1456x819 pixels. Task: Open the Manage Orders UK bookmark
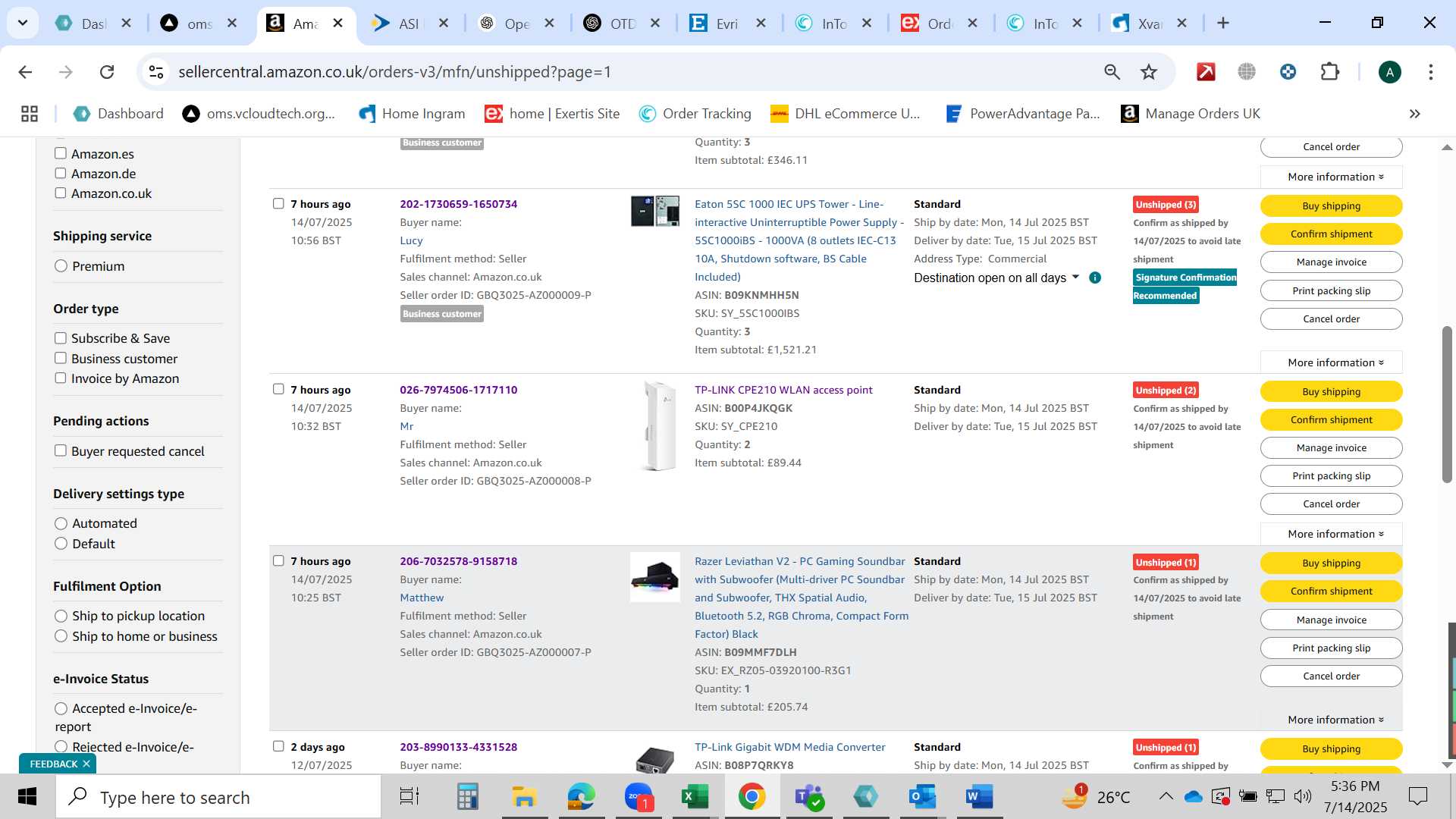point(1191,114)
